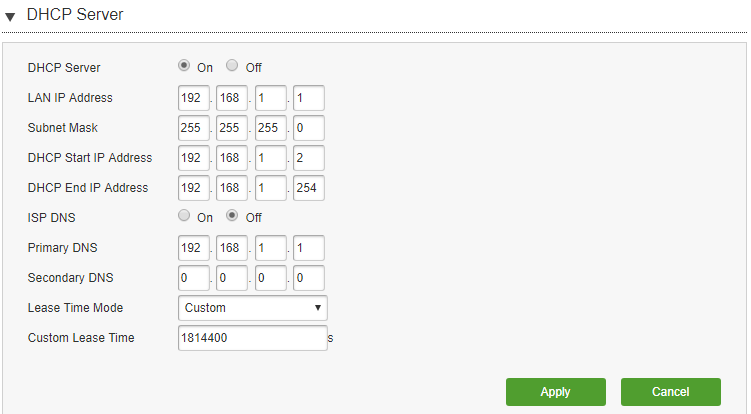Click DHCP End IP last octet 254
The width and height of the screenshot is (751, 414).
pyautogui.click(x=309, y=188)
